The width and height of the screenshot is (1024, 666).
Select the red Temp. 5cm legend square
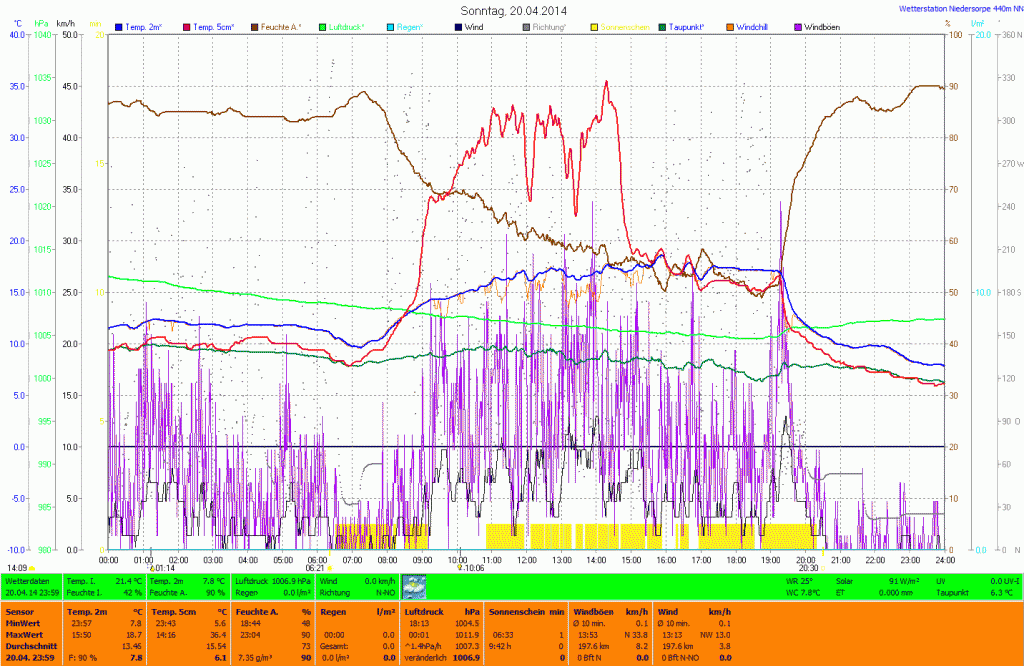[x=186, y=27]
